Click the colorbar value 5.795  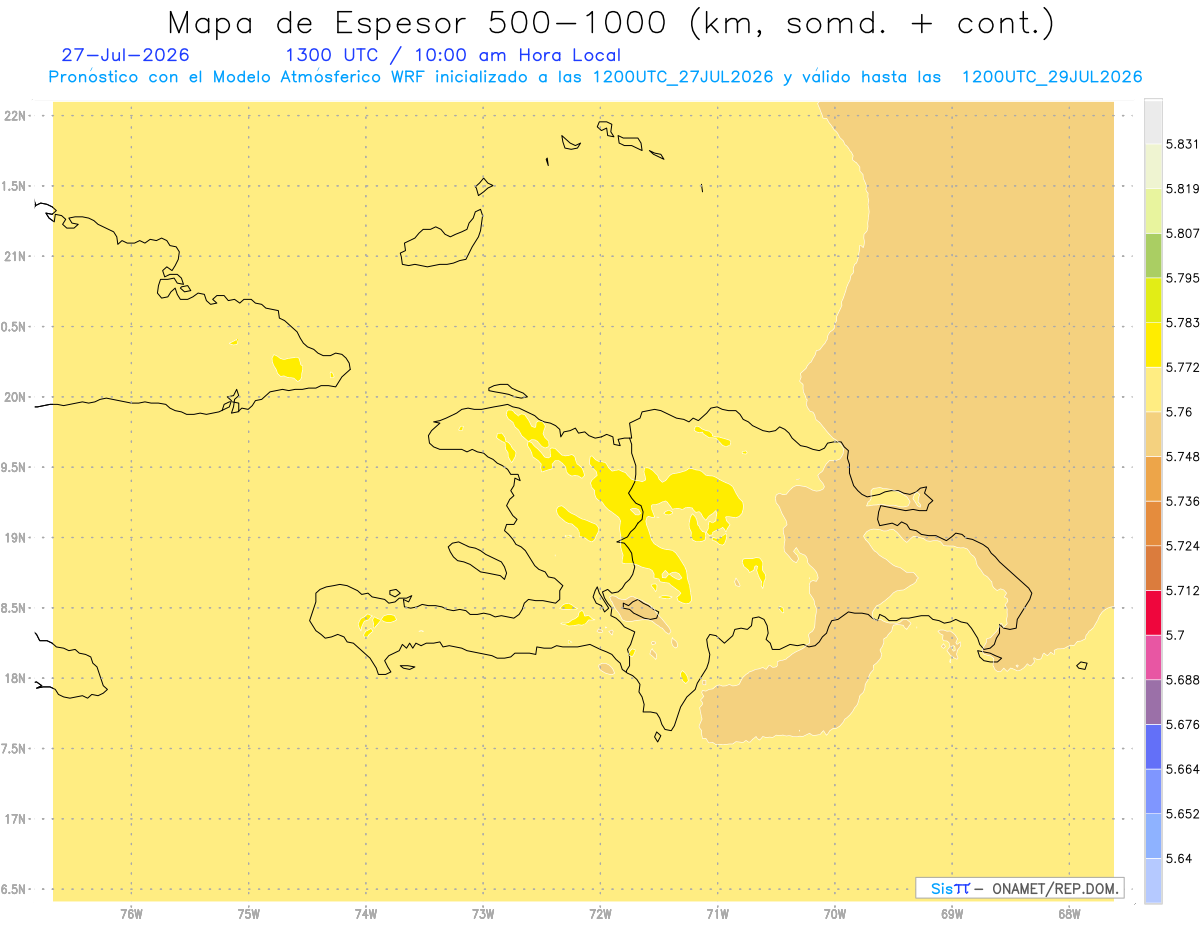1182,278
